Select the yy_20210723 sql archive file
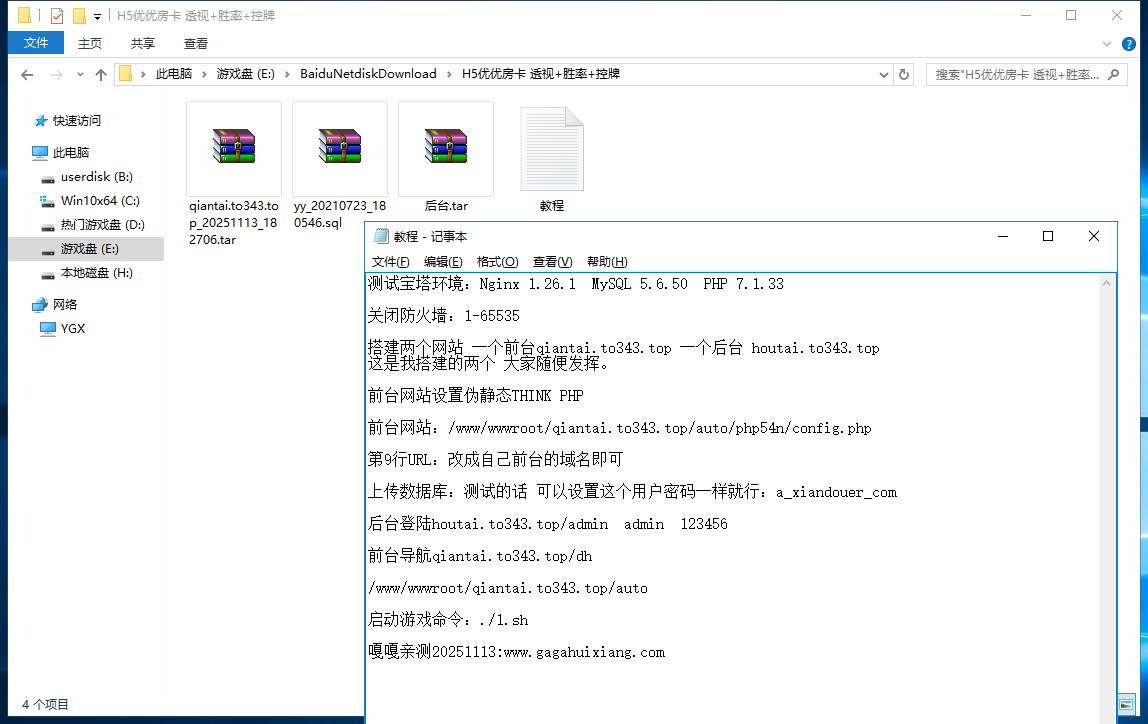 [339, 148]
